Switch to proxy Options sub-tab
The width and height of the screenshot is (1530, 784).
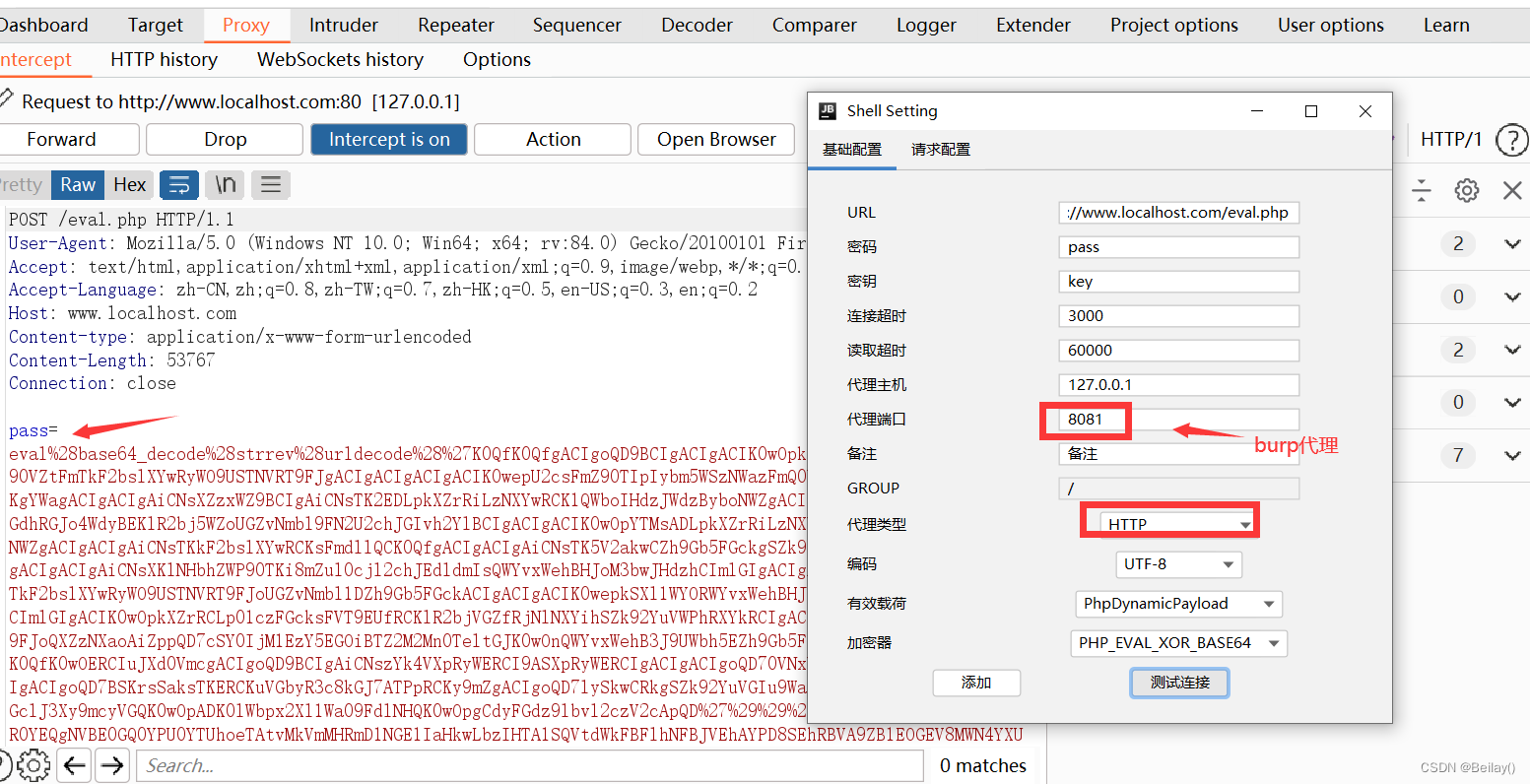click(x=497, y=59)
